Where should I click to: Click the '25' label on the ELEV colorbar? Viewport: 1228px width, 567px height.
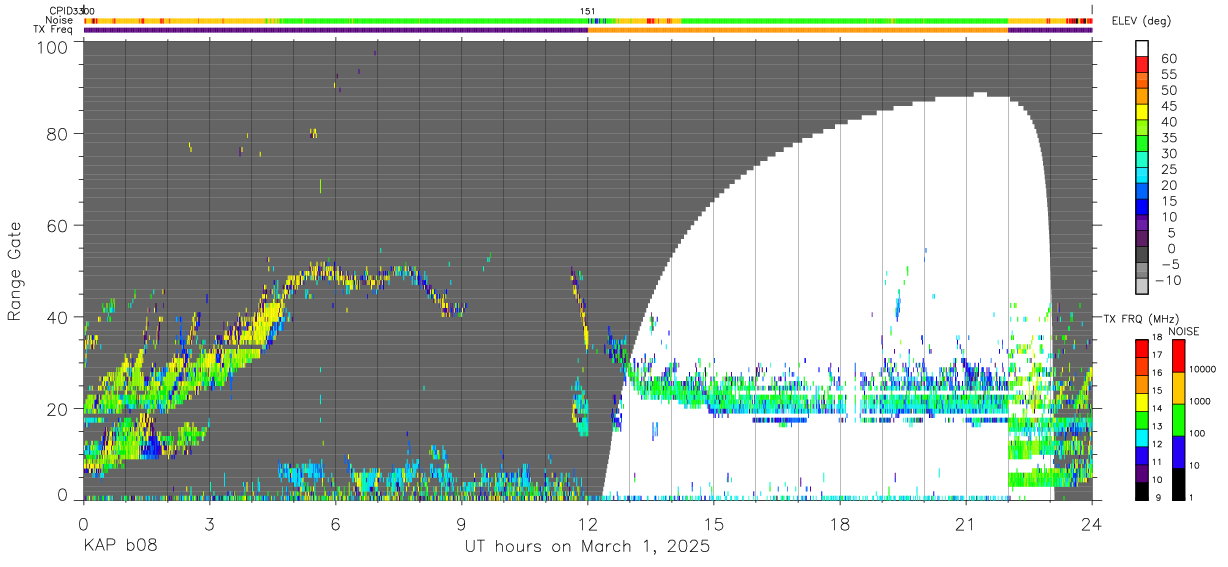pos(1169,170)
